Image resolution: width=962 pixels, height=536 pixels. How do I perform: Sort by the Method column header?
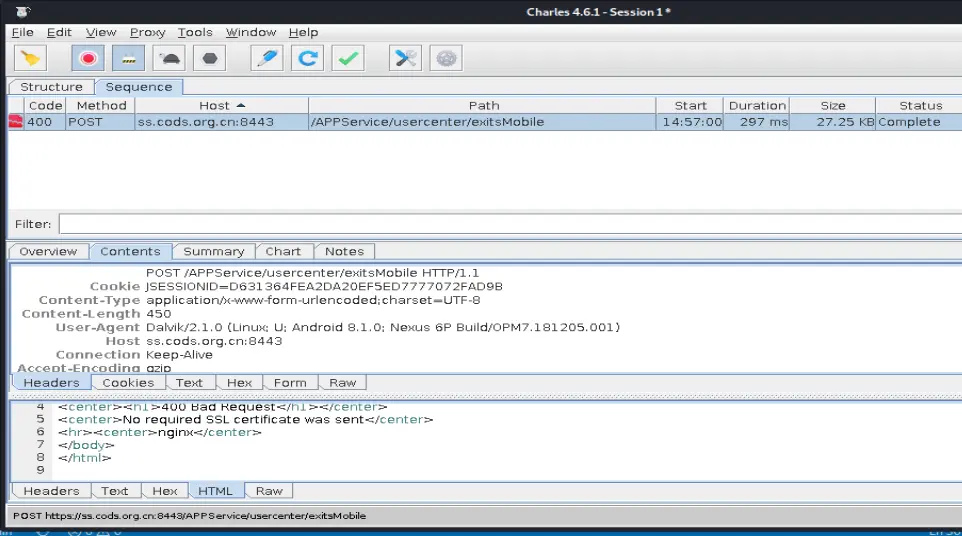coord(101,105)
